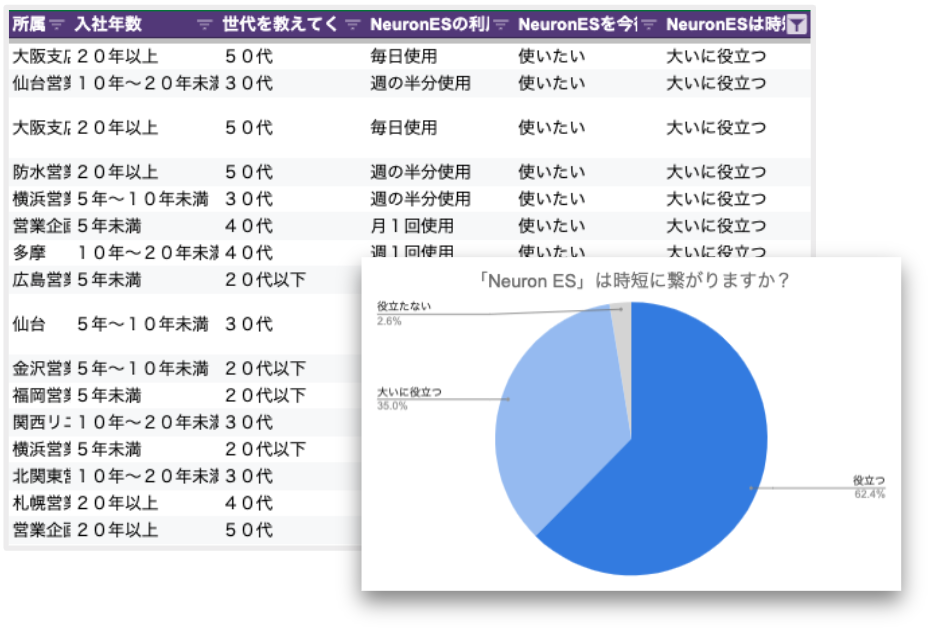Image resolution: width=930 pixels, height=630 pixels.
Task: Click 20年以上 in the 札幌営 row
Action: pos(117,503)
